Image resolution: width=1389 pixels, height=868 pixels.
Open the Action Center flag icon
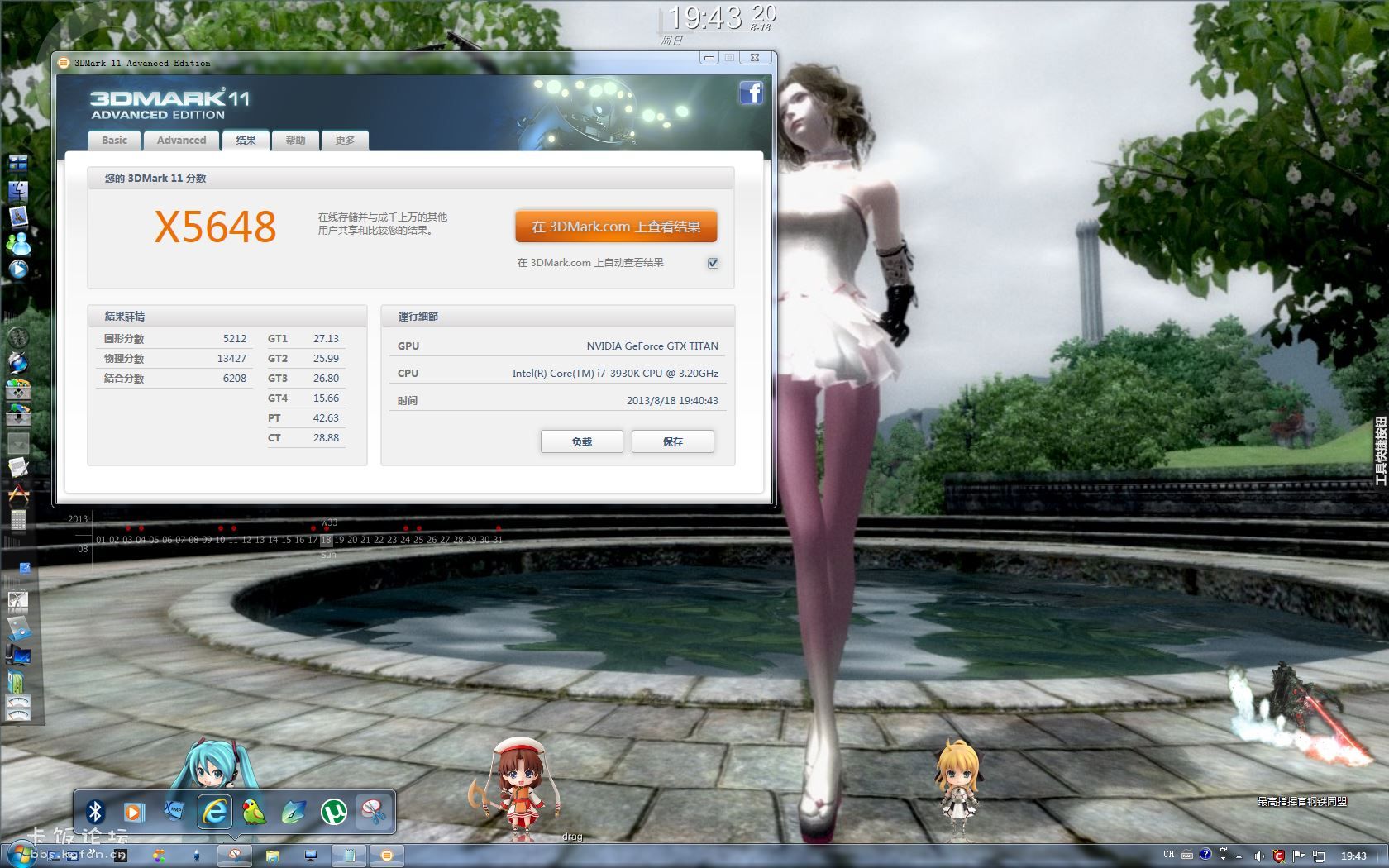click(1298, 856)
